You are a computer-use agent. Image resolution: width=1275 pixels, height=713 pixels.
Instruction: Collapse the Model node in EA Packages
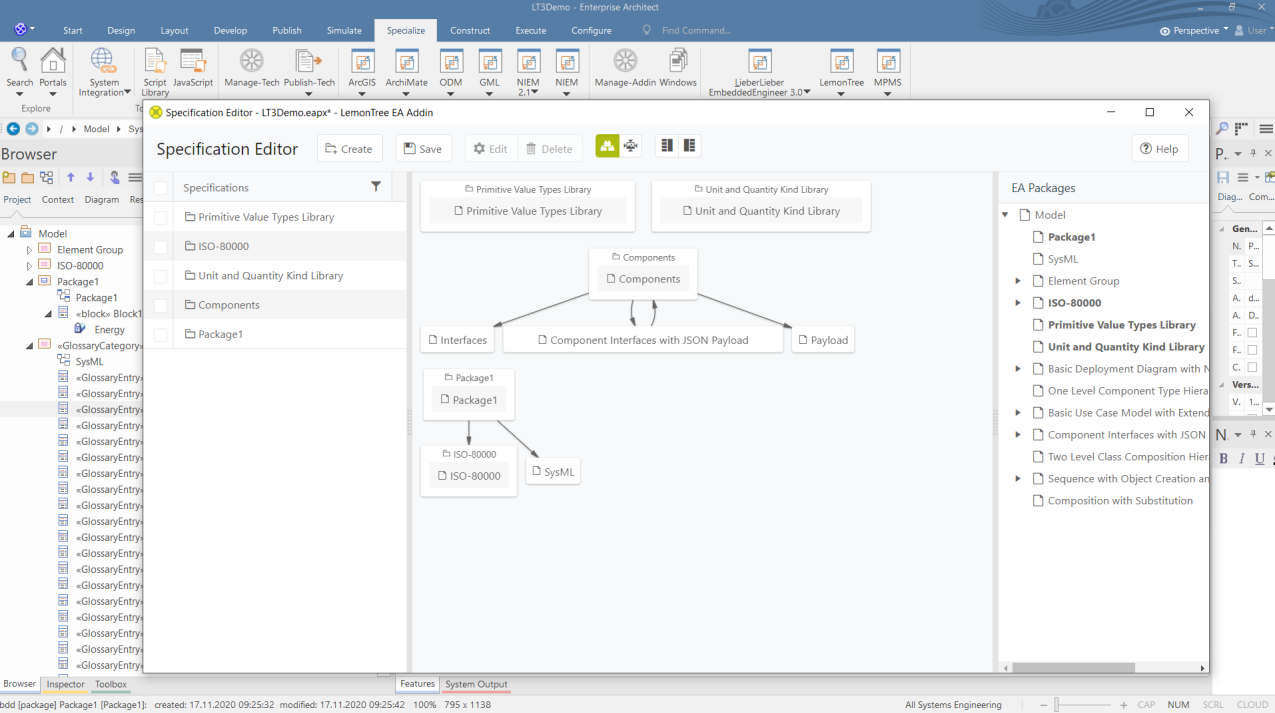[x=1005, y=215]
